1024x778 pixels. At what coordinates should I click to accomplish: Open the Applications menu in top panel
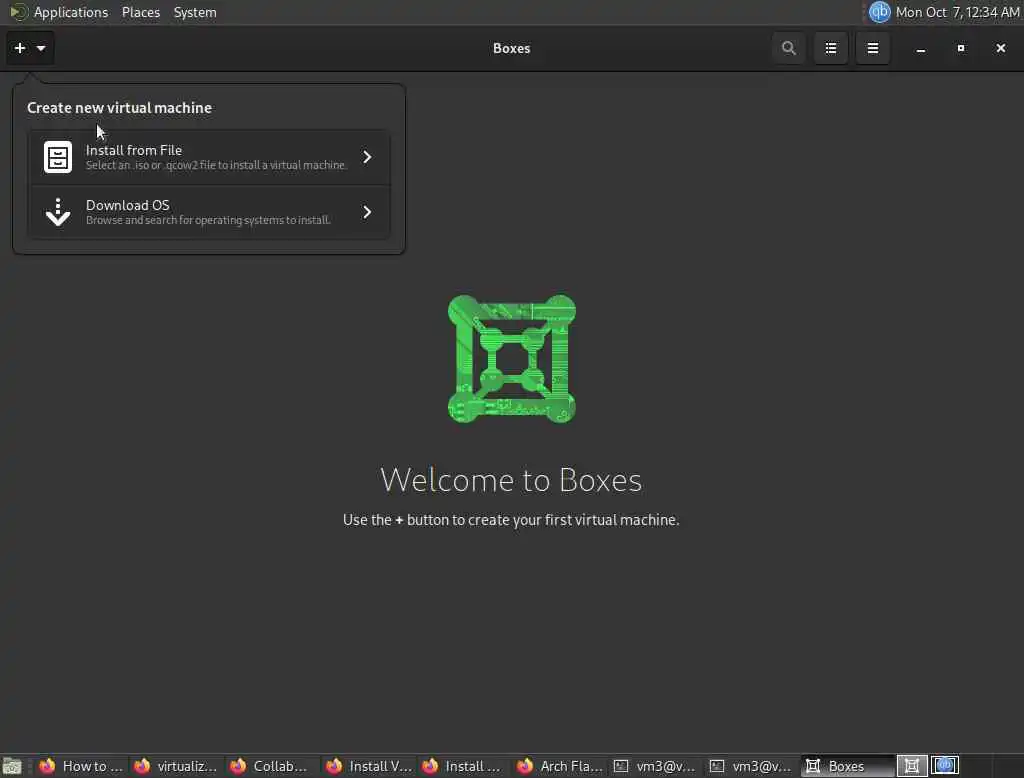pyautogui.click(x=71, y=12)
